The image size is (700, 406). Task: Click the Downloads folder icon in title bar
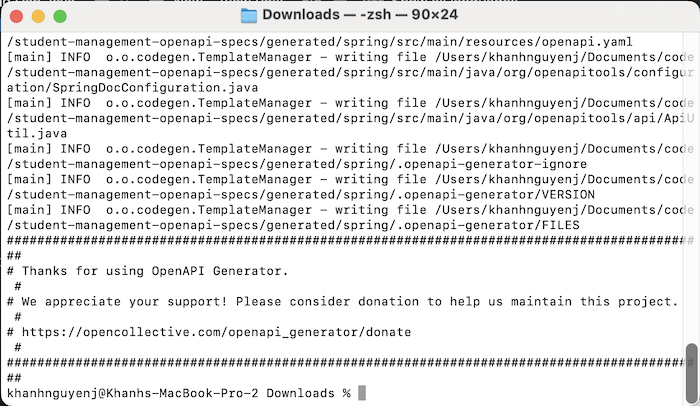pos(249,15)
